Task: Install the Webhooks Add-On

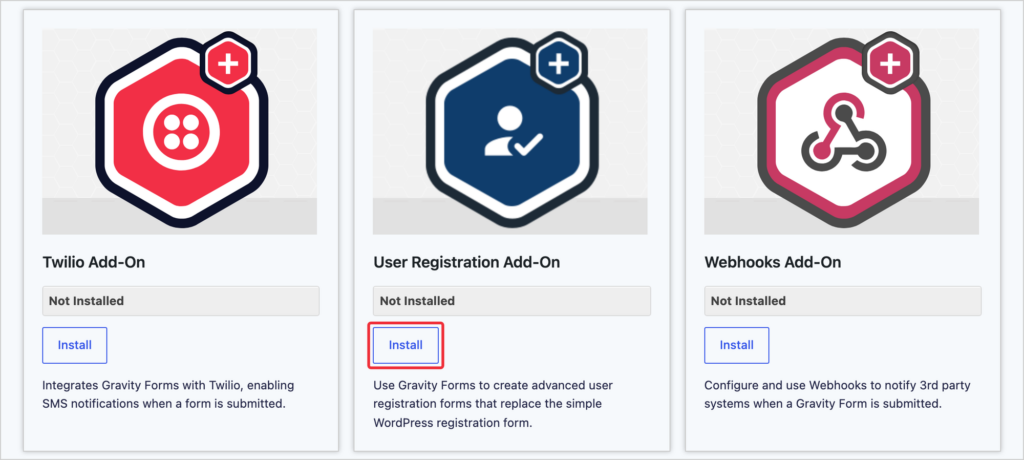Action: pyautogui.click(x=737, y=345)
